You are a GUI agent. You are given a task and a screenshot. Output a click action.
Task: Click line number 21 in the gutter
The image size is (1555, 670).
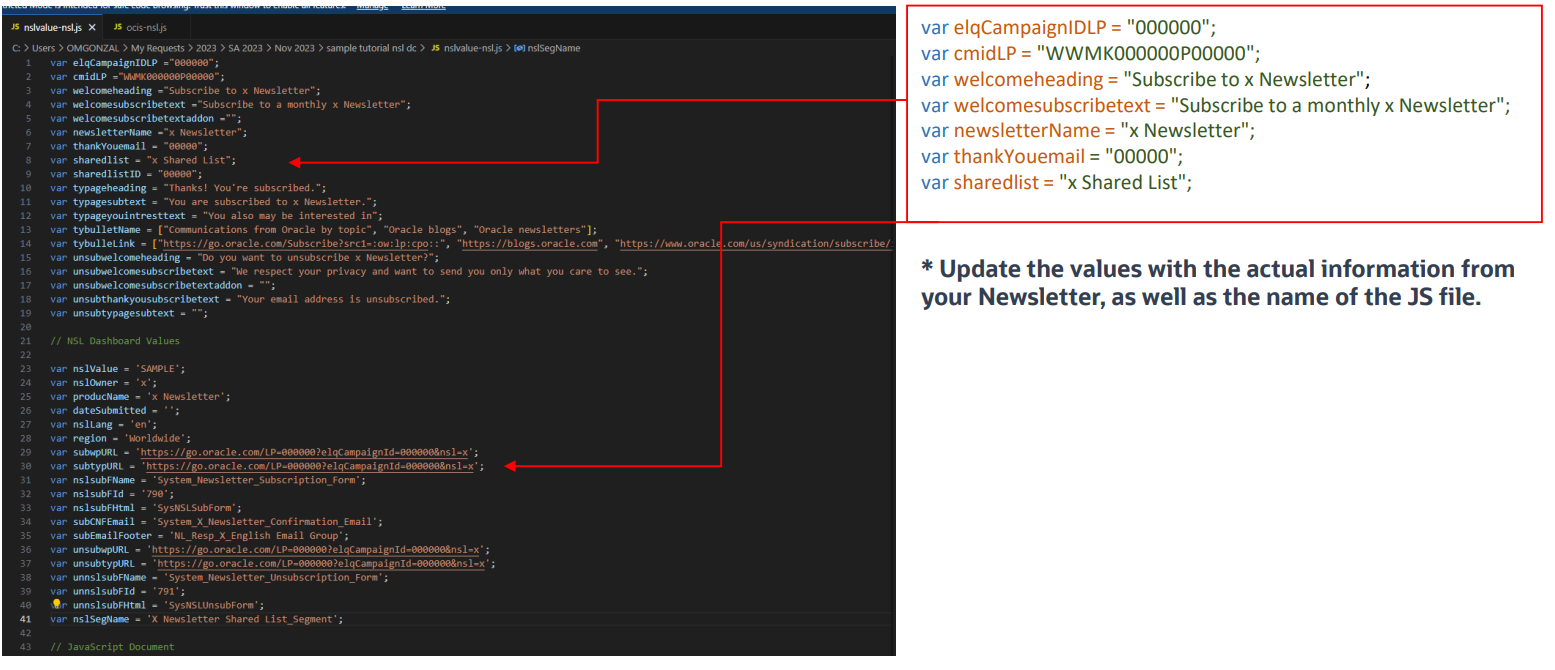26,341
